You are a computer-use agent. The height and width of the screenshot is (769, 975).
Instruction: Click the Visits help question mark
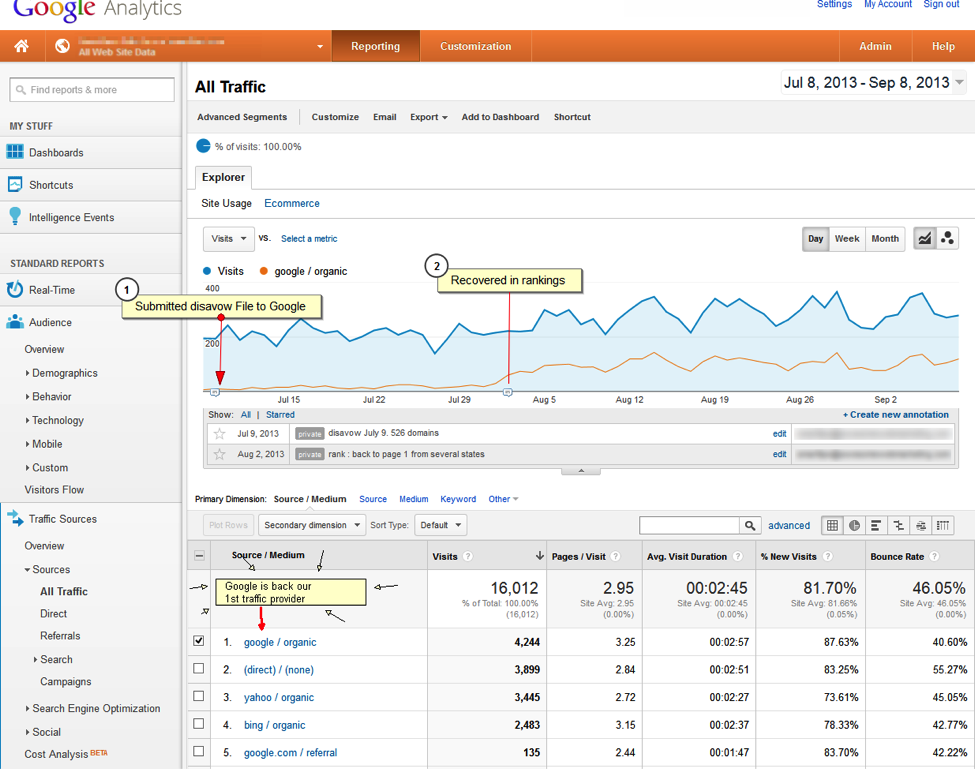pyautogui.click(x=468, y=556)
